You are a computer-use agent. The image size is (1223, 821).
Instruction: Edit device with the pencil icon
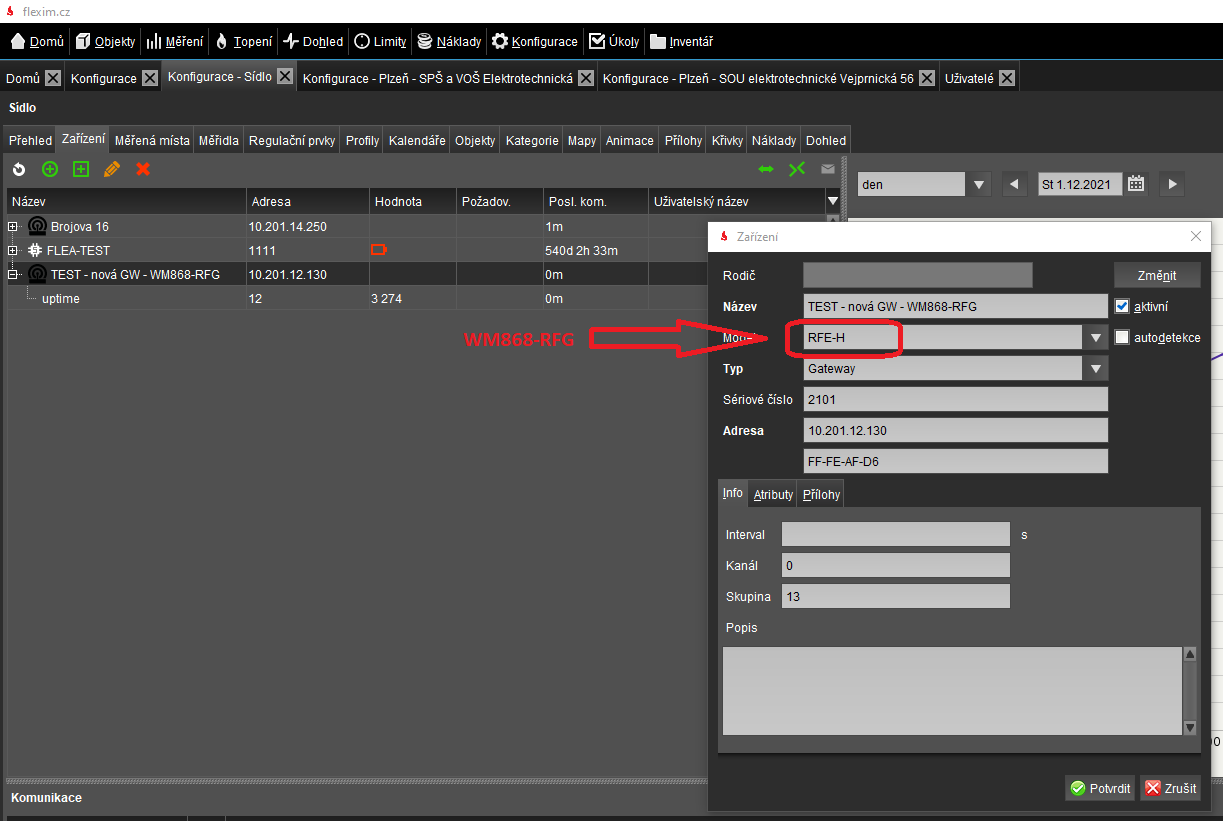tap(112, 169)
